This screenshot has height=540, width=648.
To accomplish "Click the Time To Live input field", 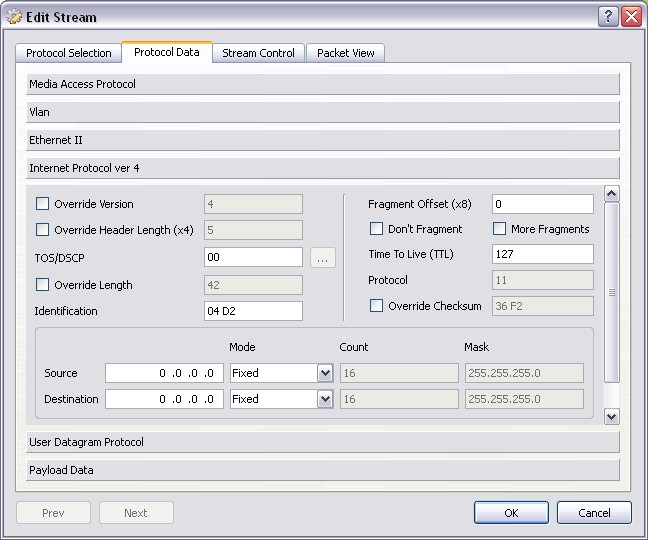I will click(x=542, y=254).
